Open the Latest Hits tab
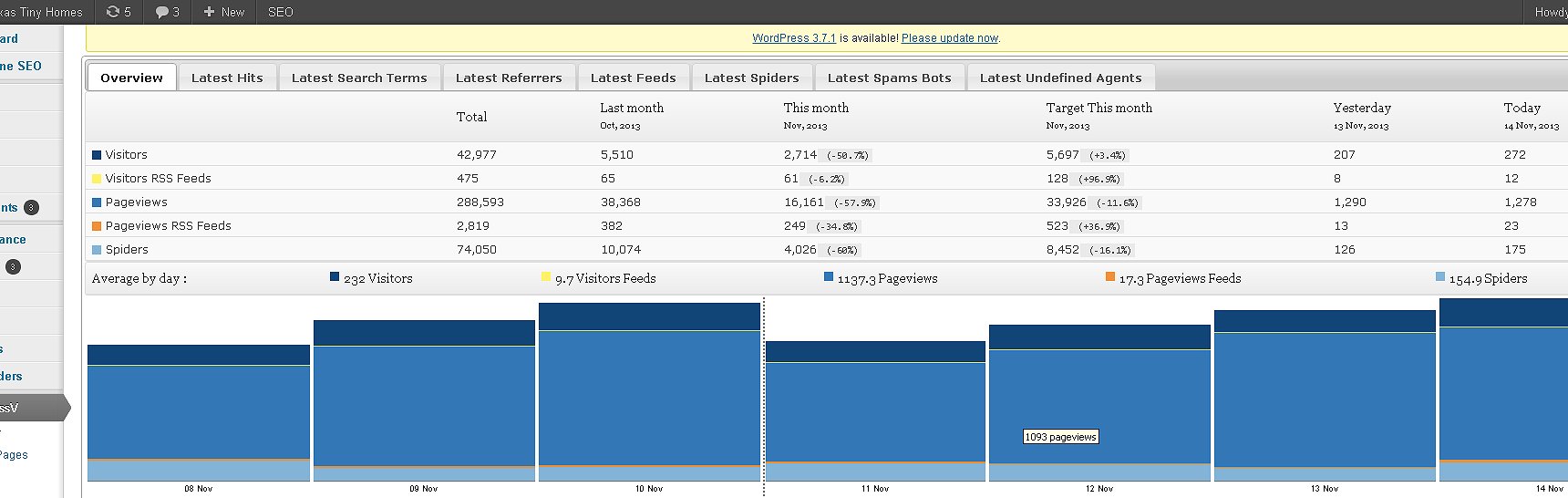1568x498 pixels. click(227, 78)
